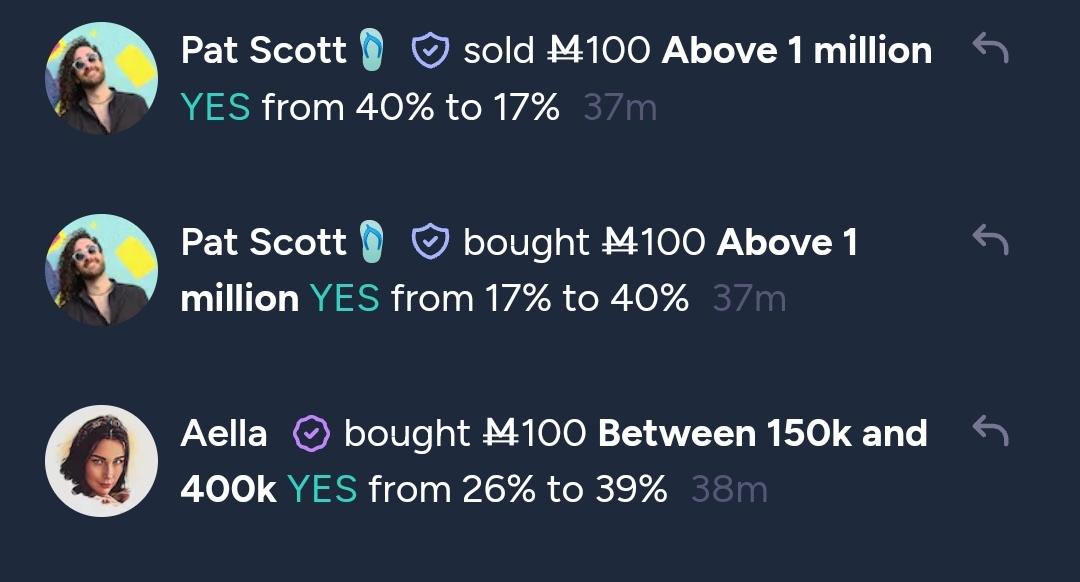Click Aella's purple verified badge
Screen dimensions: 1080x582
point(311,433)
